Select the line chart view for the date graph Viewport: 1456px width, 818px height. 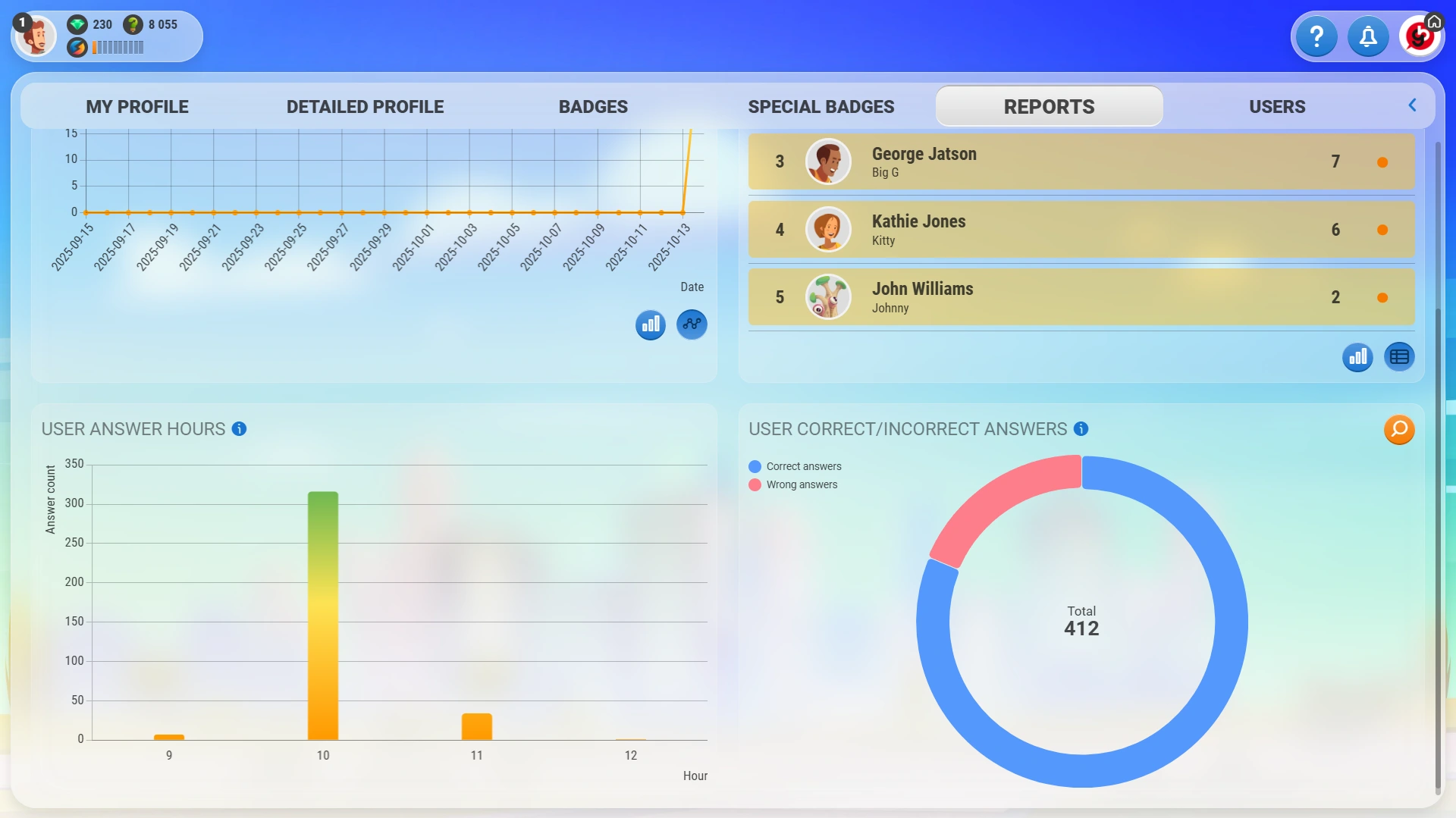click(x=692, y=324)
